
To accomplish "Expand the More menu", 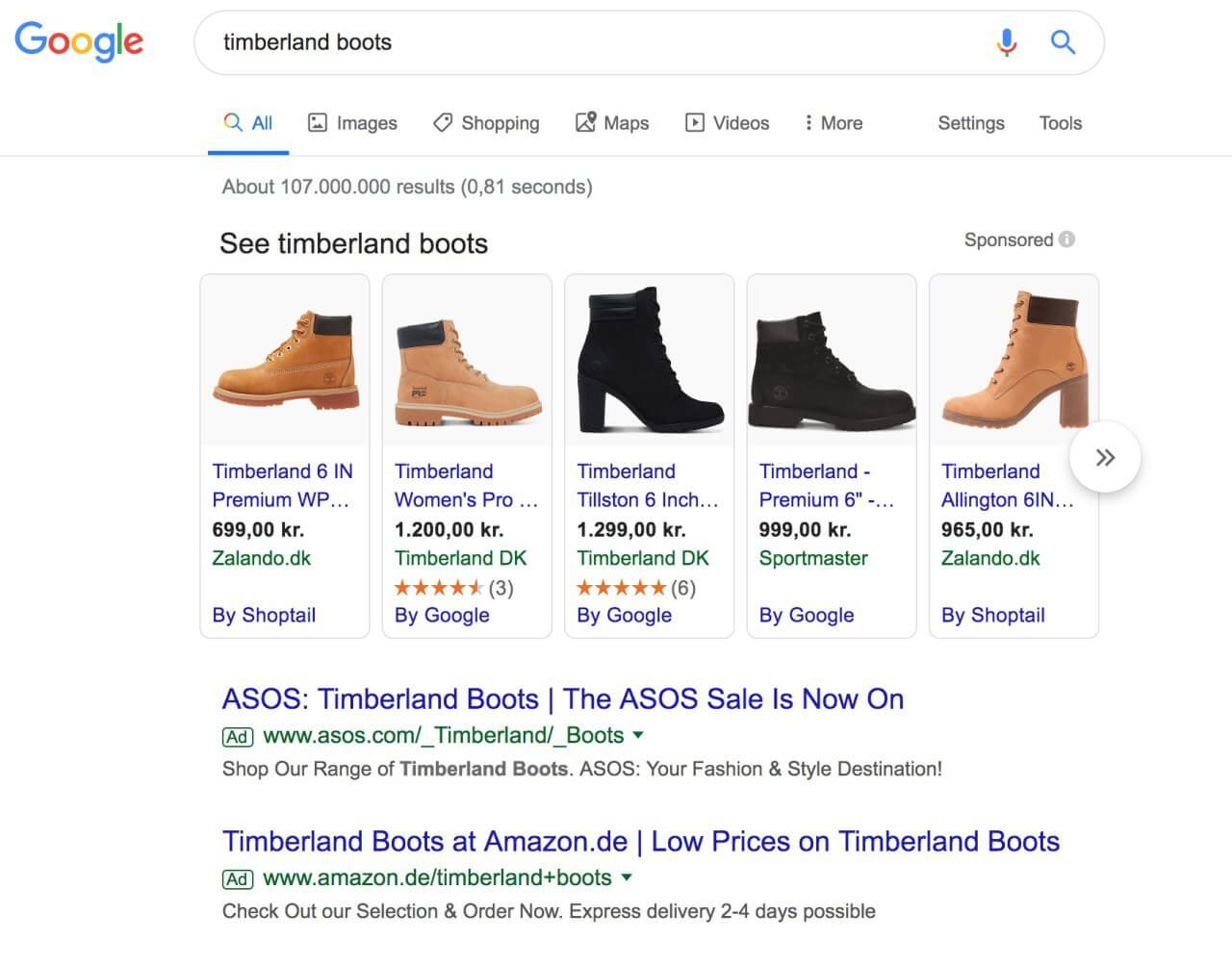I will coord(834,123).
